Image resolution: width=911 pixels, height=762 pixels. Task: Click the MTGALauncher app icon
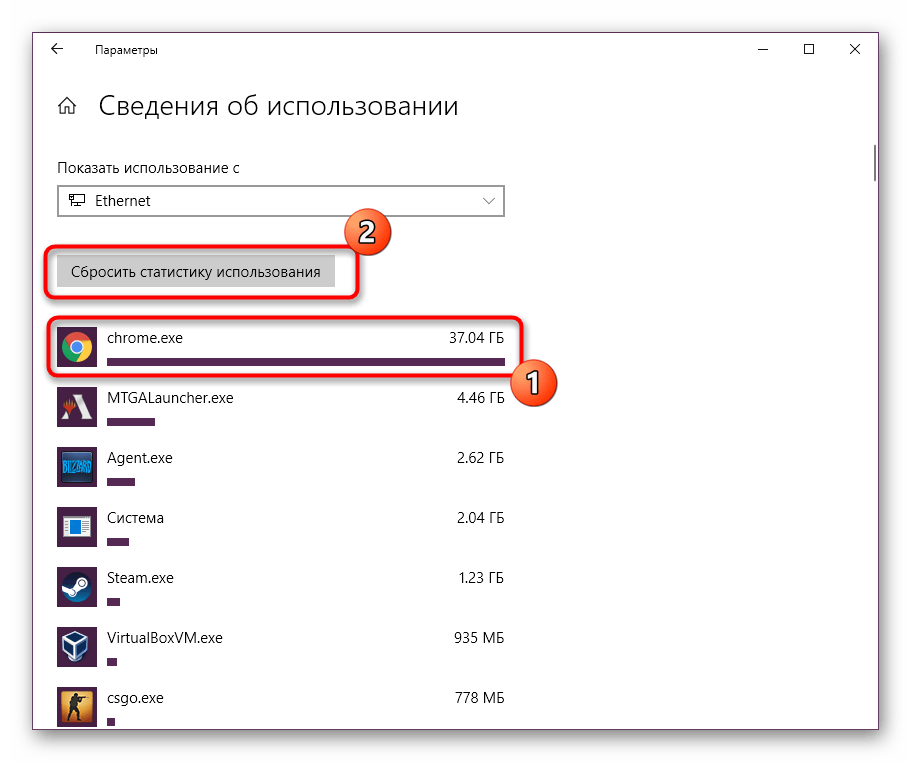click(77, 407)
